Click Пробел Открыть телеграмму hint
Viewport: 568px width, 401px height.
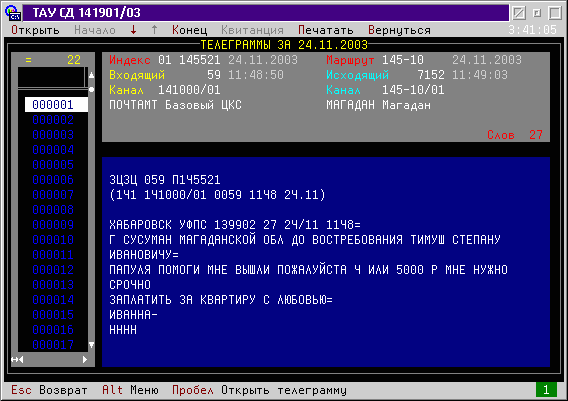259,390
